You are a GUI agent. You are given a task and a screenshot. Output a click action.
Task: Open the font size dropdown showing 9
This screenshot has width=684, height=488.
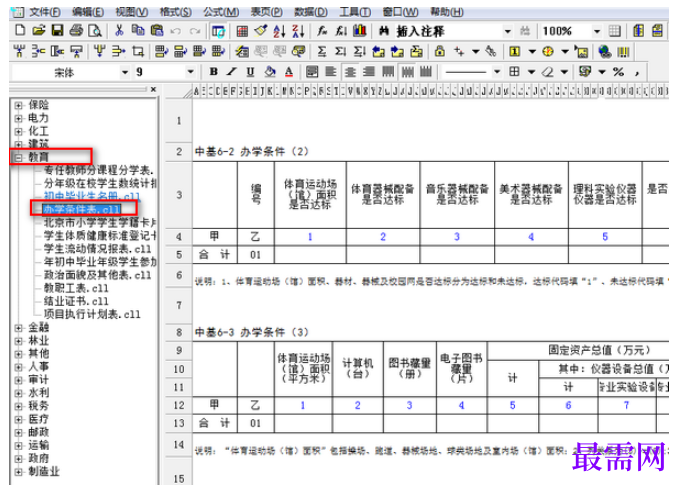click(x=190, y=72)
